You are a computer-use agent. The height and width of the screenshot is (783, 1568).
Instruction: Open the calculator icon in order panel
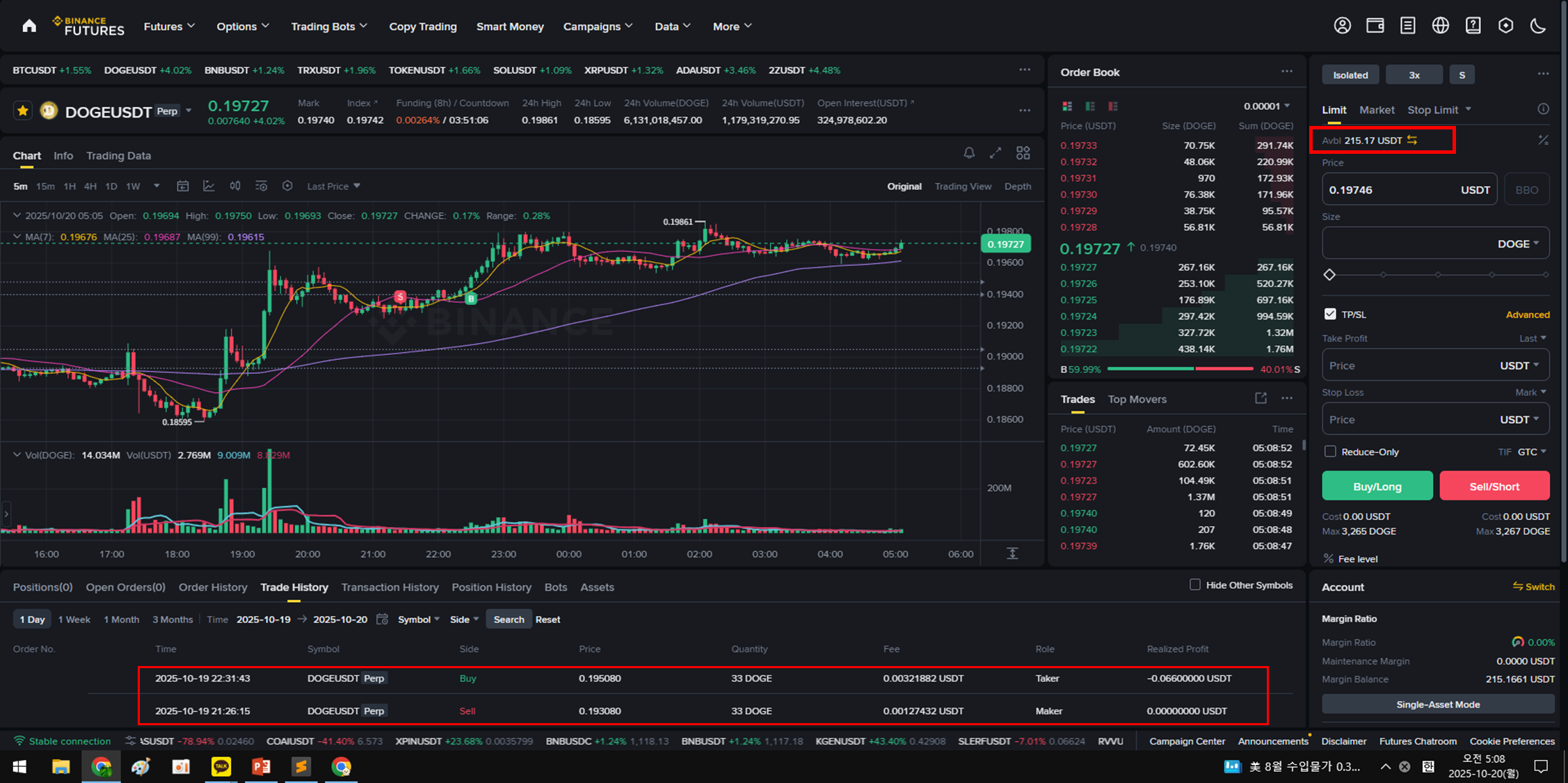[x=1543, y=140]
